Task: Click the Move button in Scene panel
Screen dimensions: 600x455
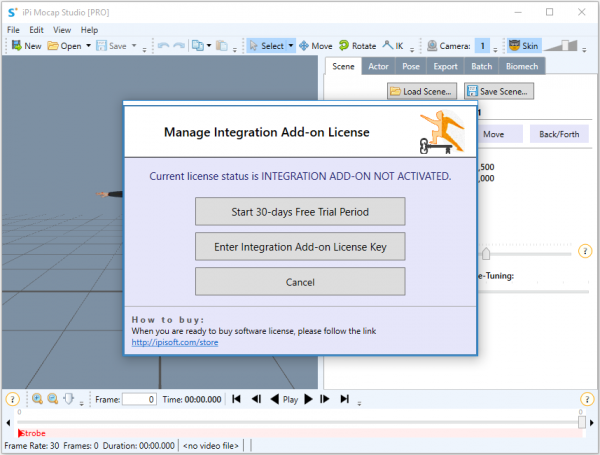Action: (x=500, y=134)
